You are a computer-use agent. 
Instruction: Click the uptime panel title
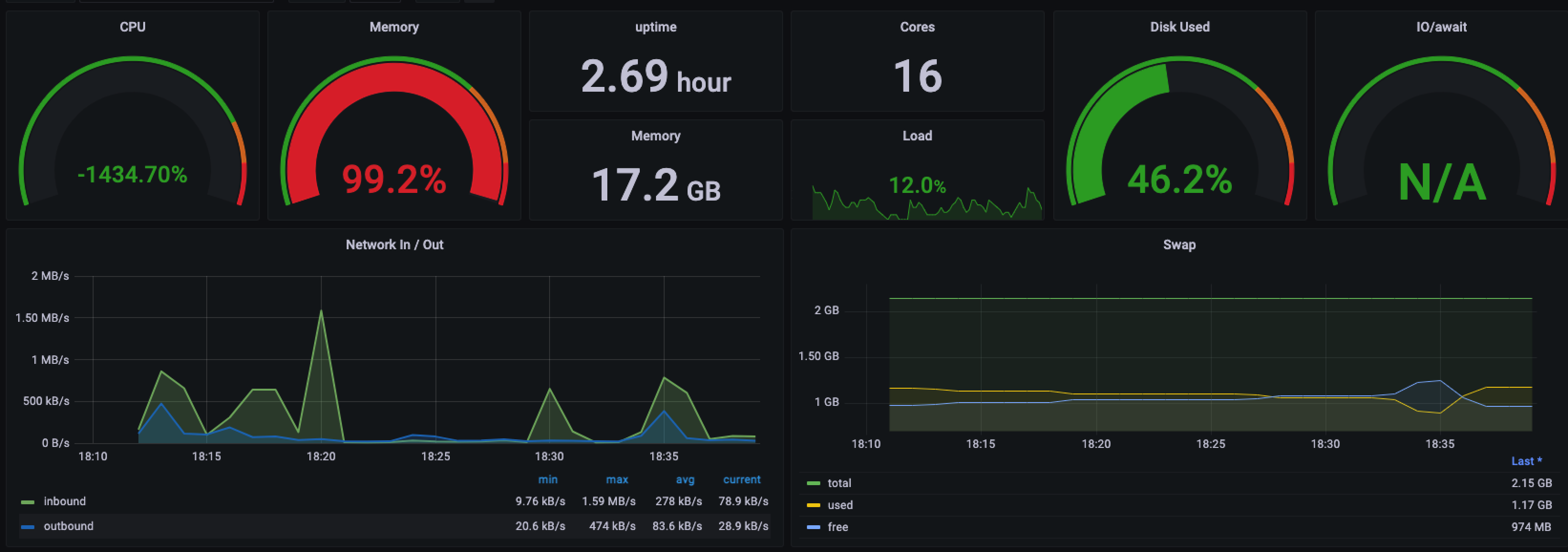pyautogui.click(x=656, y=27)
